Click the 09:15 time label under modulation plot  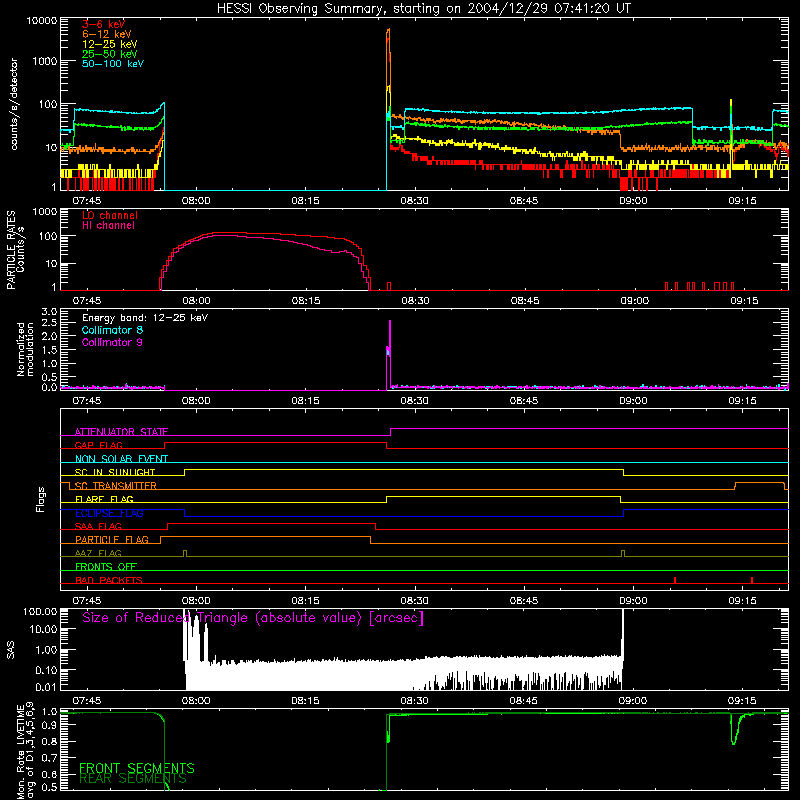(742, 401)
